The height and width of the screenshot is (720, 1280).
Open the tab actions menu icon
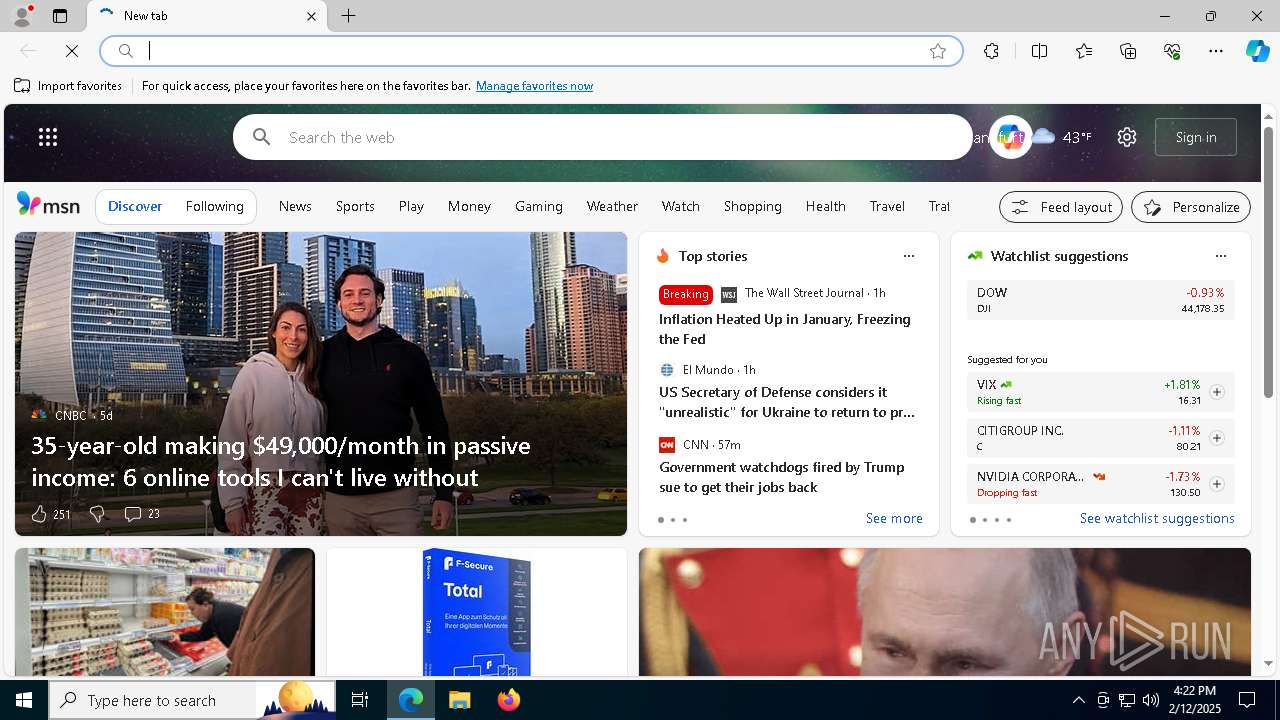[60, 16]
